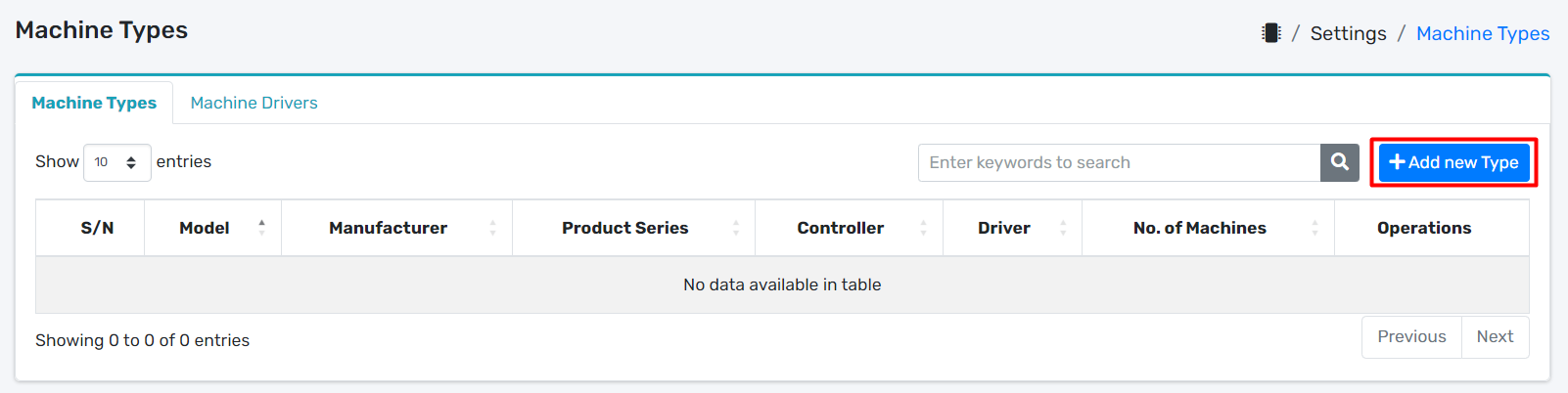Image resolution: width=1568 pixels, height=393 pixels.
Task: Click the chip icon in breadcrumb
Action: point(1270,33)
